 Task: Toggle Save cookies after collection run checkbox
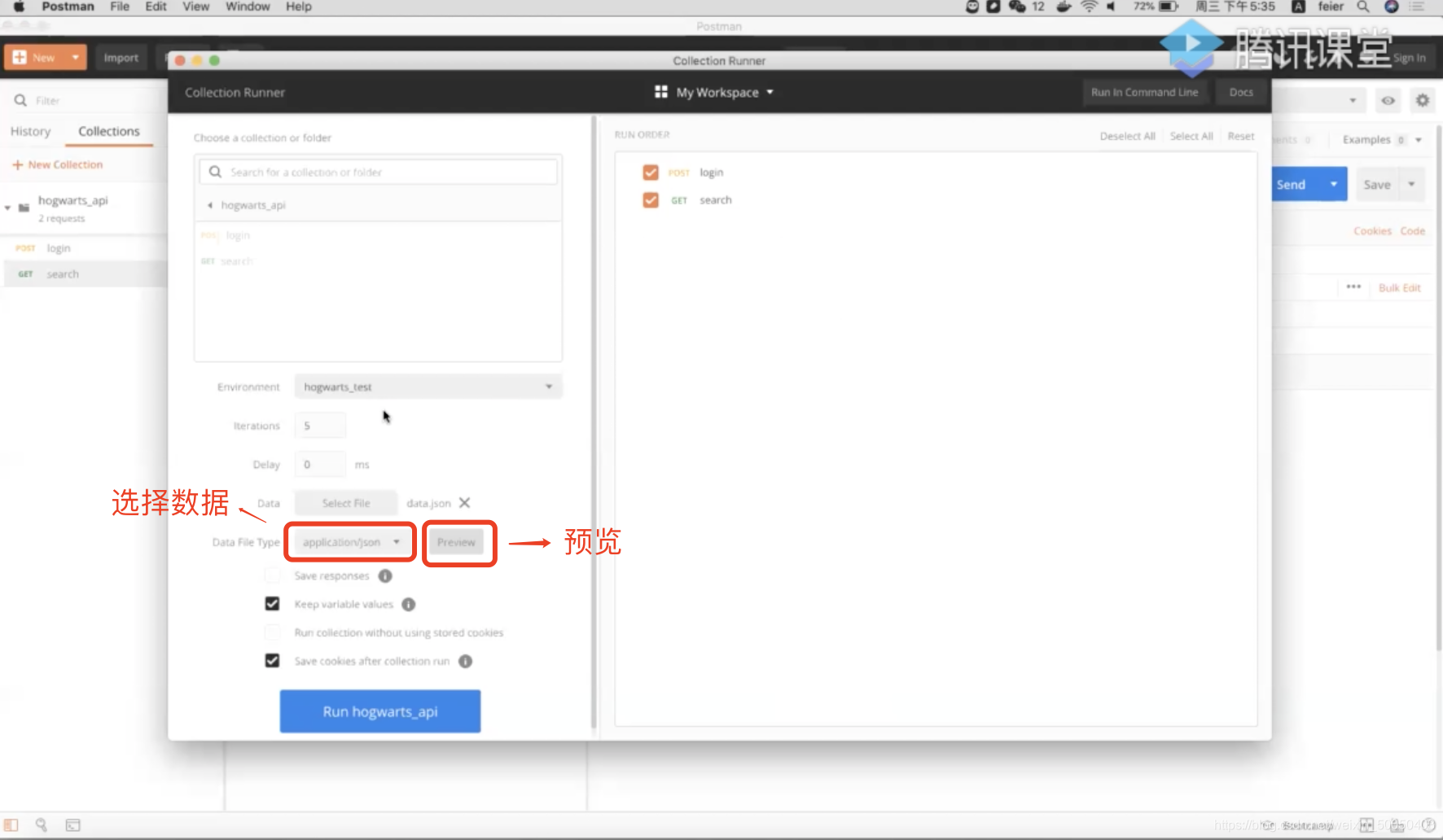click(273, 661)
